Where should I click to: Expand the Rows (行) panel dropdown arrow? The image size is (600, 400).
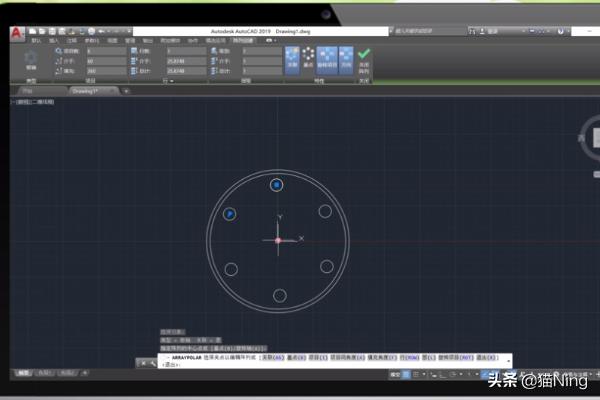pos(172,81)
